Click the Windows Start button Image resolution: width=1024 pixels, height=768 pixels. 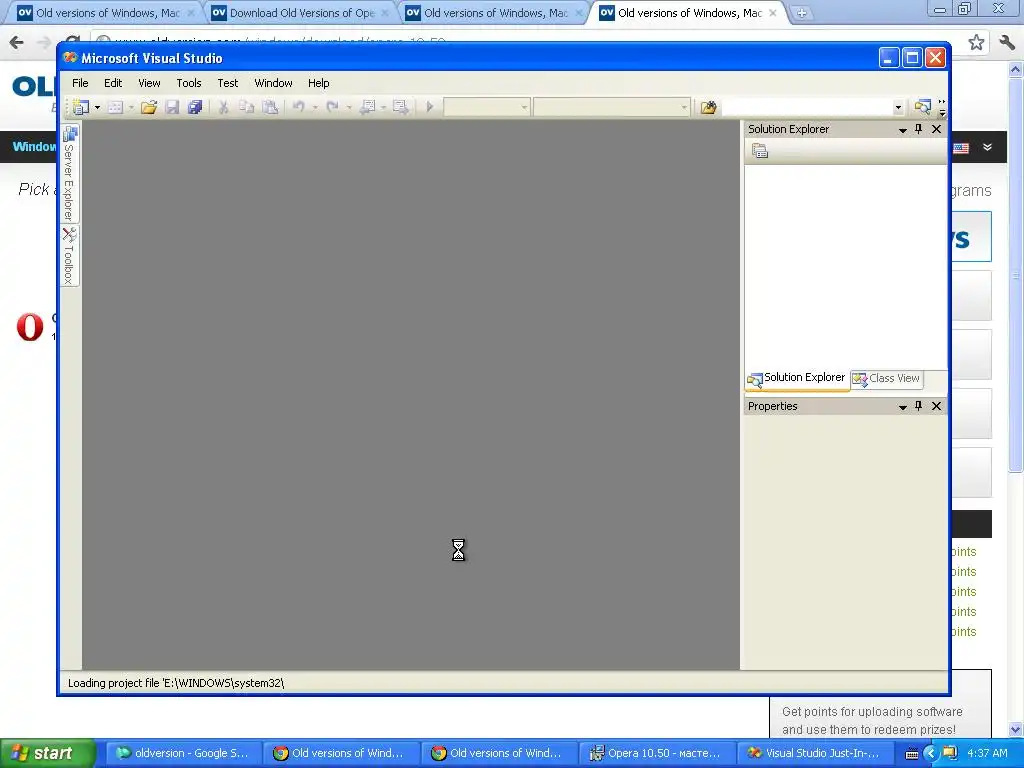[48, 753]
